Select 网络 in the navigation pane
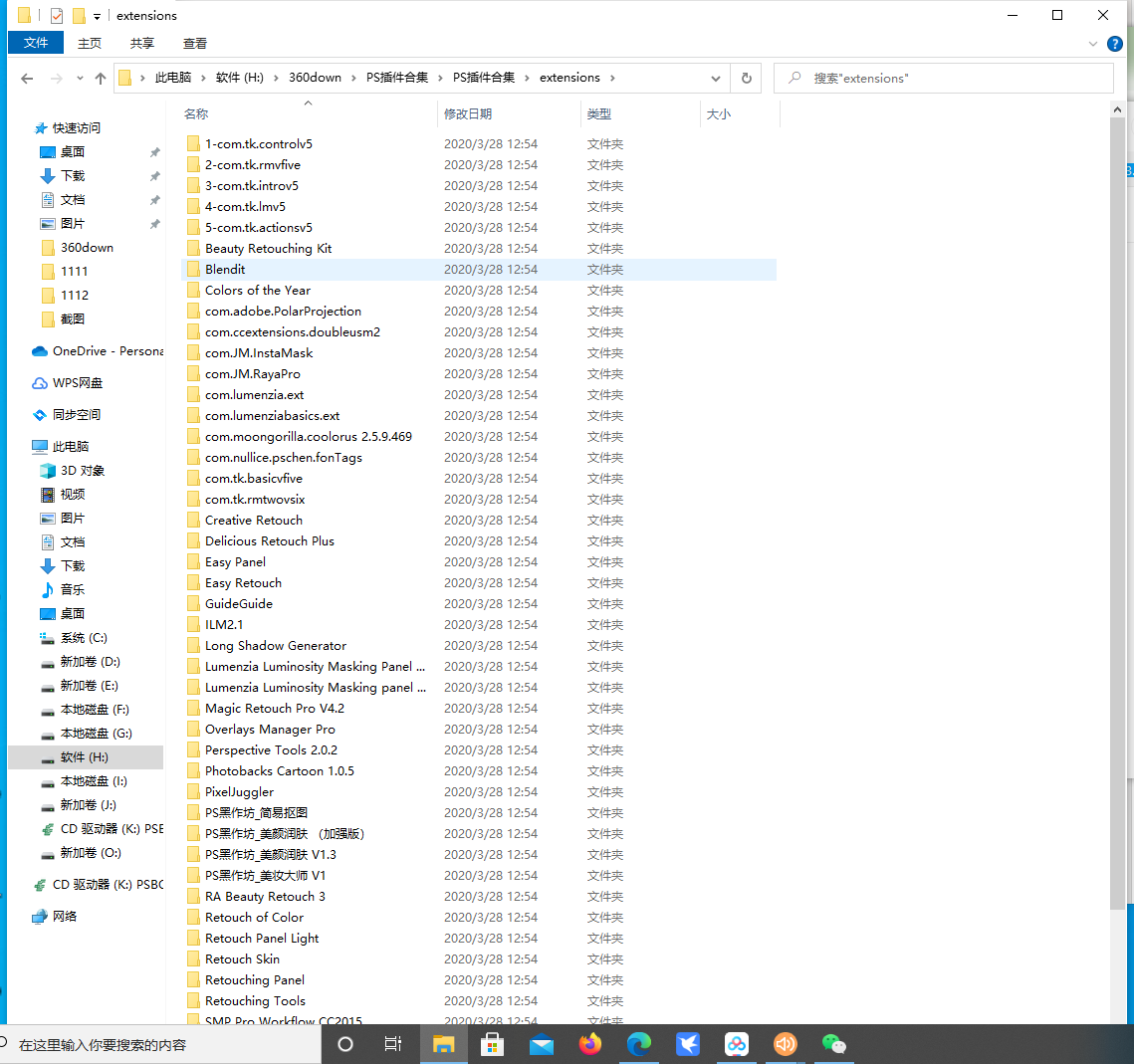 [54, 917]
